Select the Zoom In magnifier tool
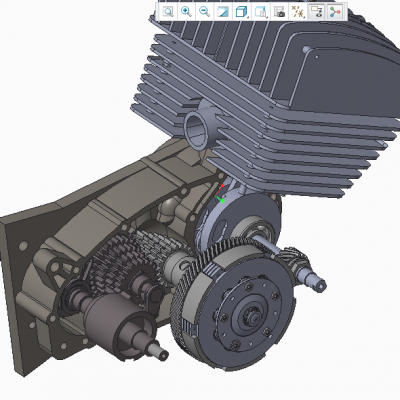 pyautogui.click(x=186, y=12)
